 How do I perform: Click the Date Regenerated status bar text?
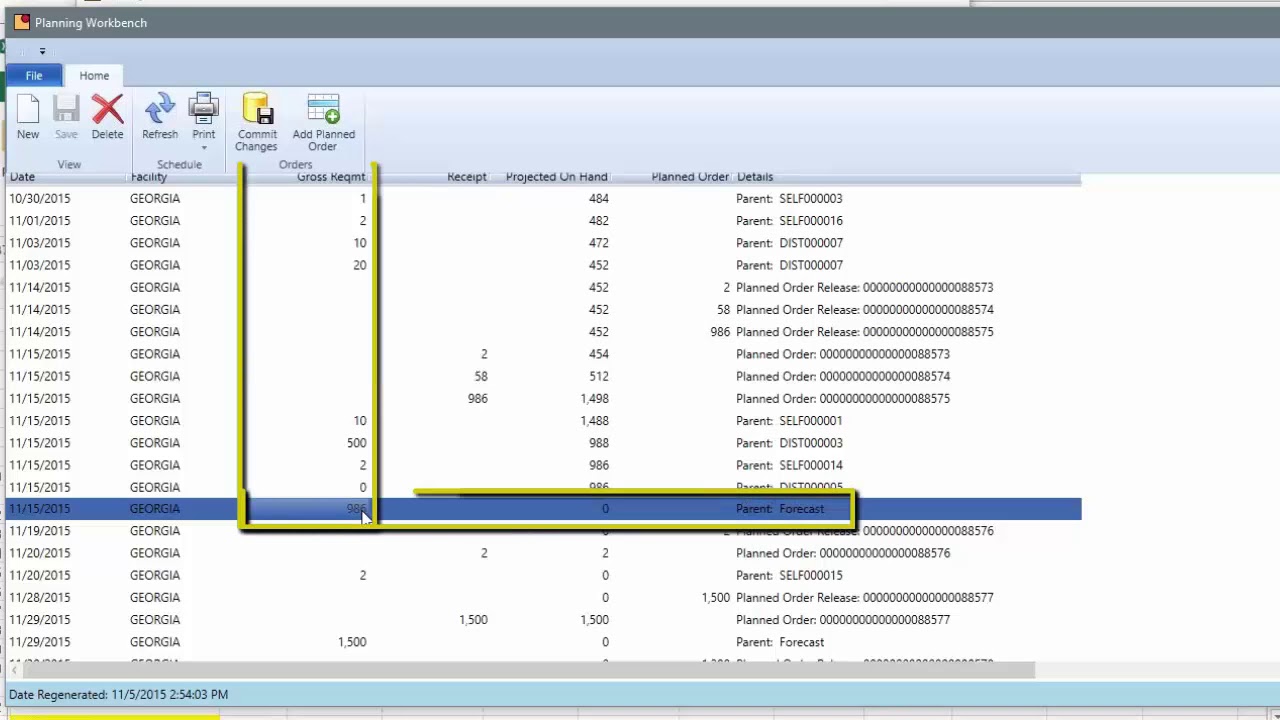coord(118,694)
